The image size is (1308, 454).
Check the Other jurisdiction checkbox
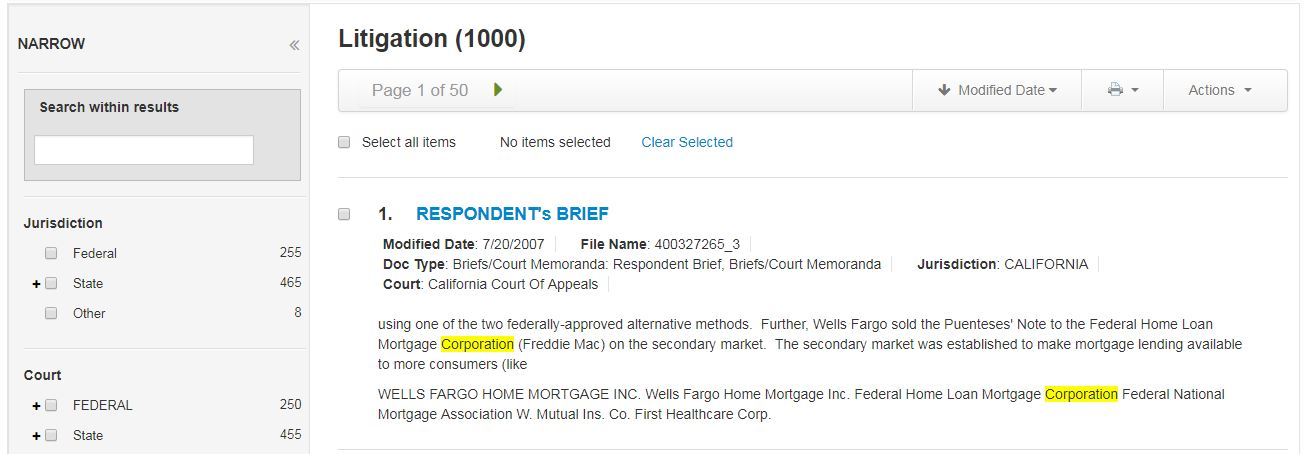51,314
